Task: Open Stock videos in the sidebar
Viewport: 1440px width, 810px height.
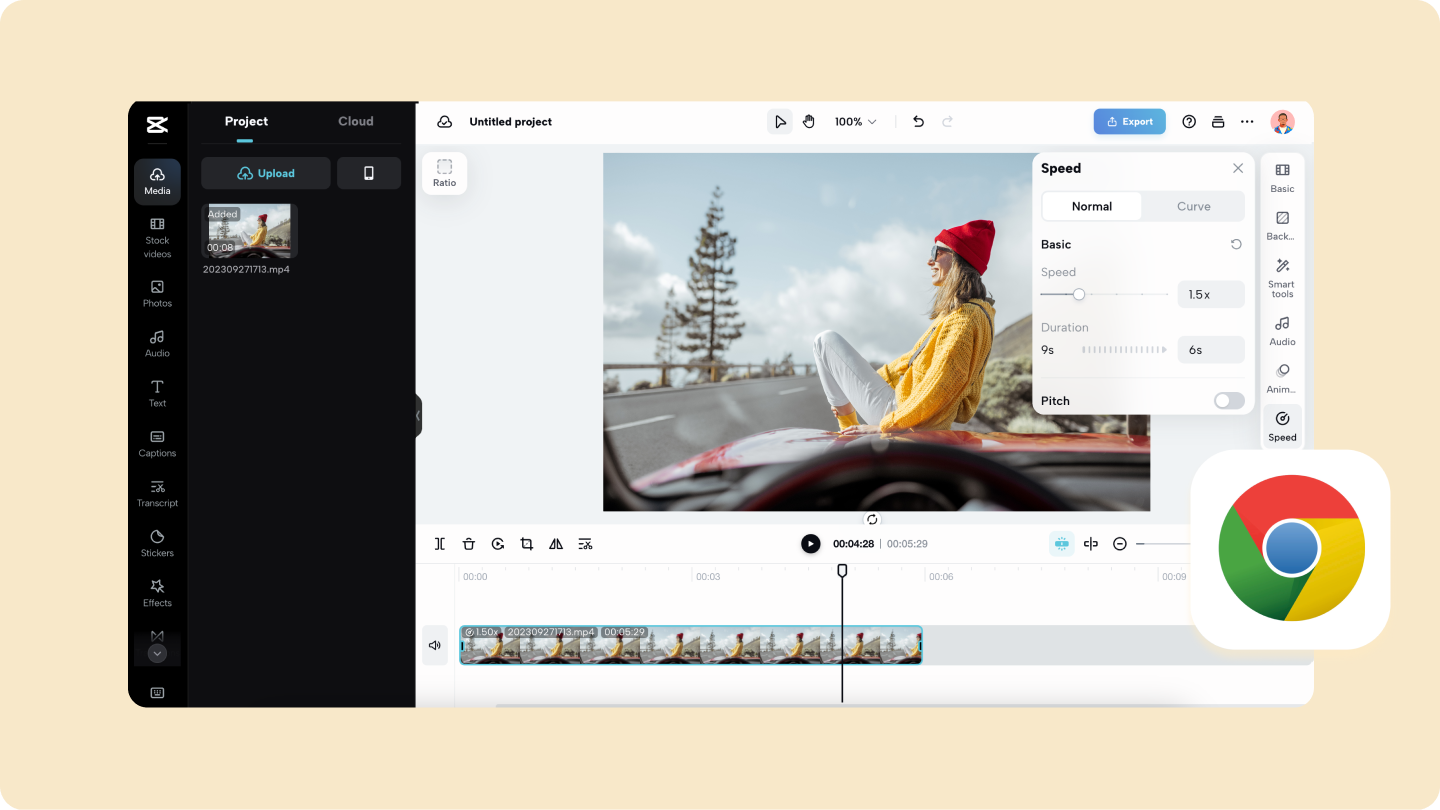Action: click(157, 238)
